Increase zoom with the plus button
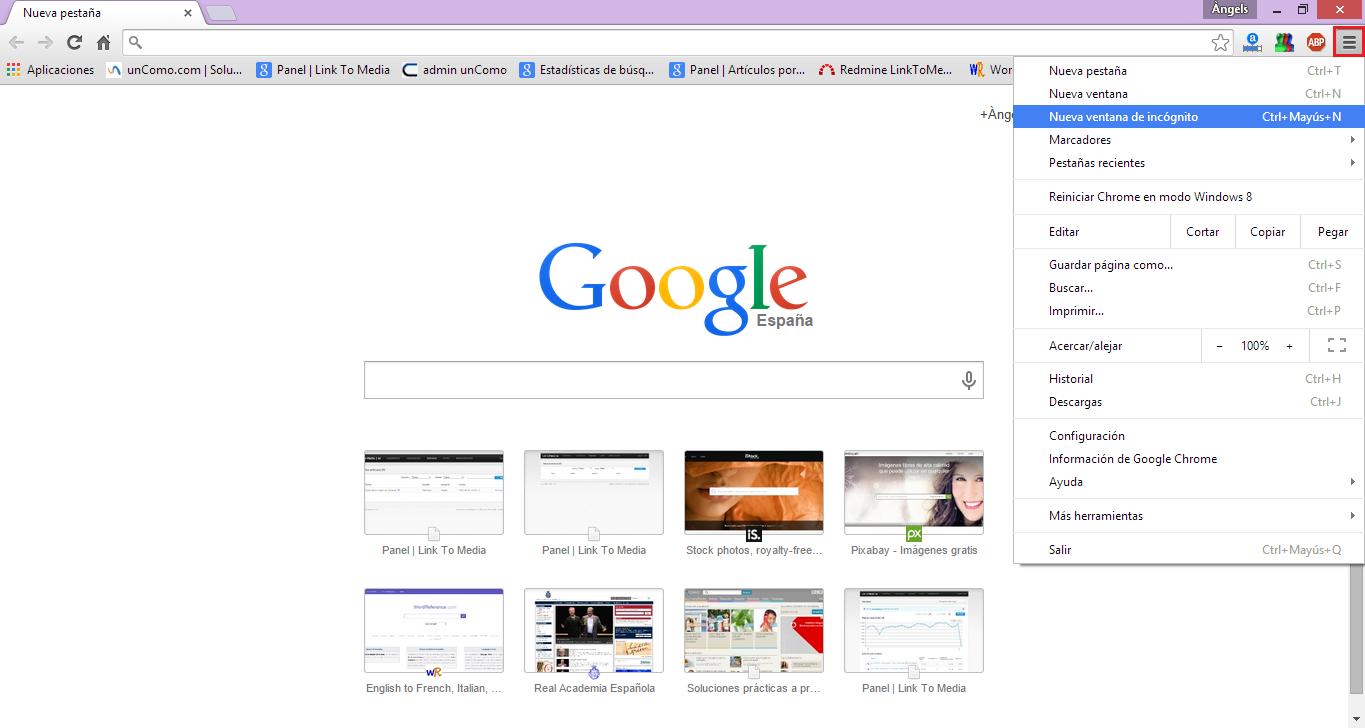 (1289, 346)
